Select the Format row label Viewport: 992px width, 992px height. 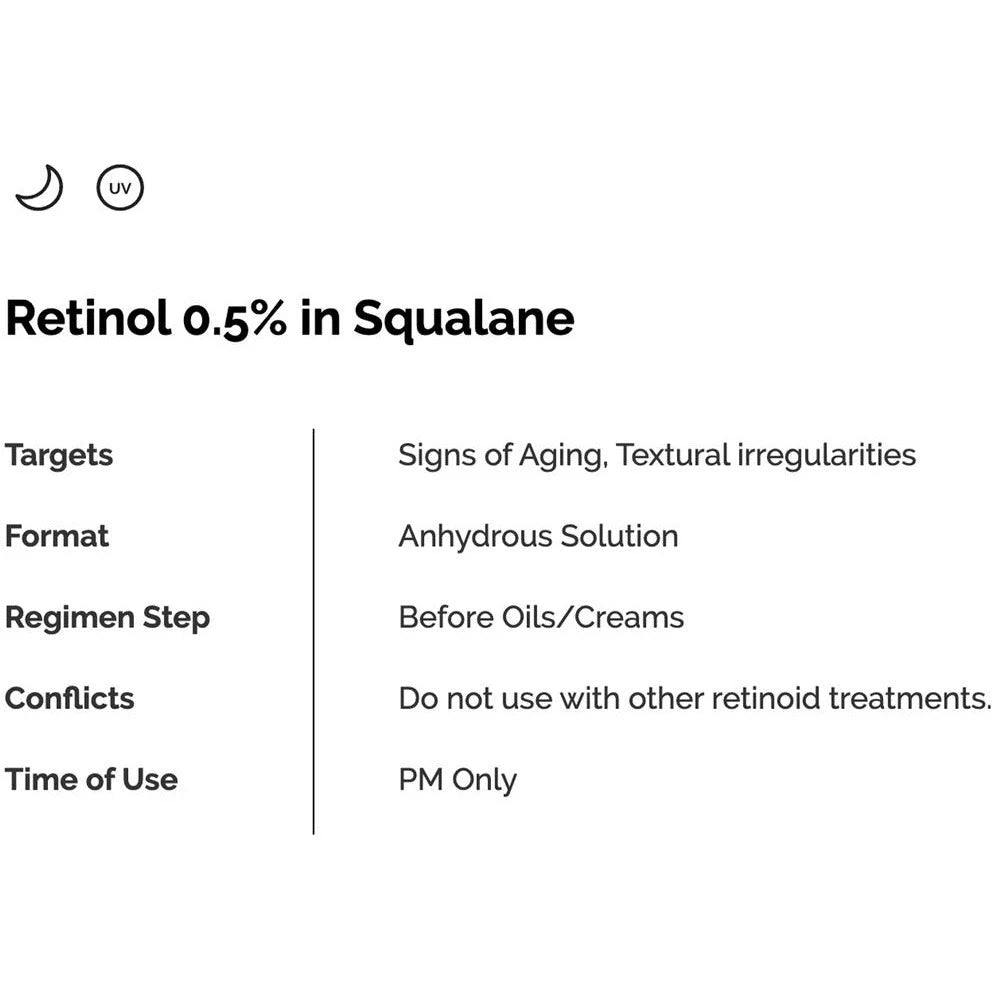pyautogui.click(x=57, y=536)
